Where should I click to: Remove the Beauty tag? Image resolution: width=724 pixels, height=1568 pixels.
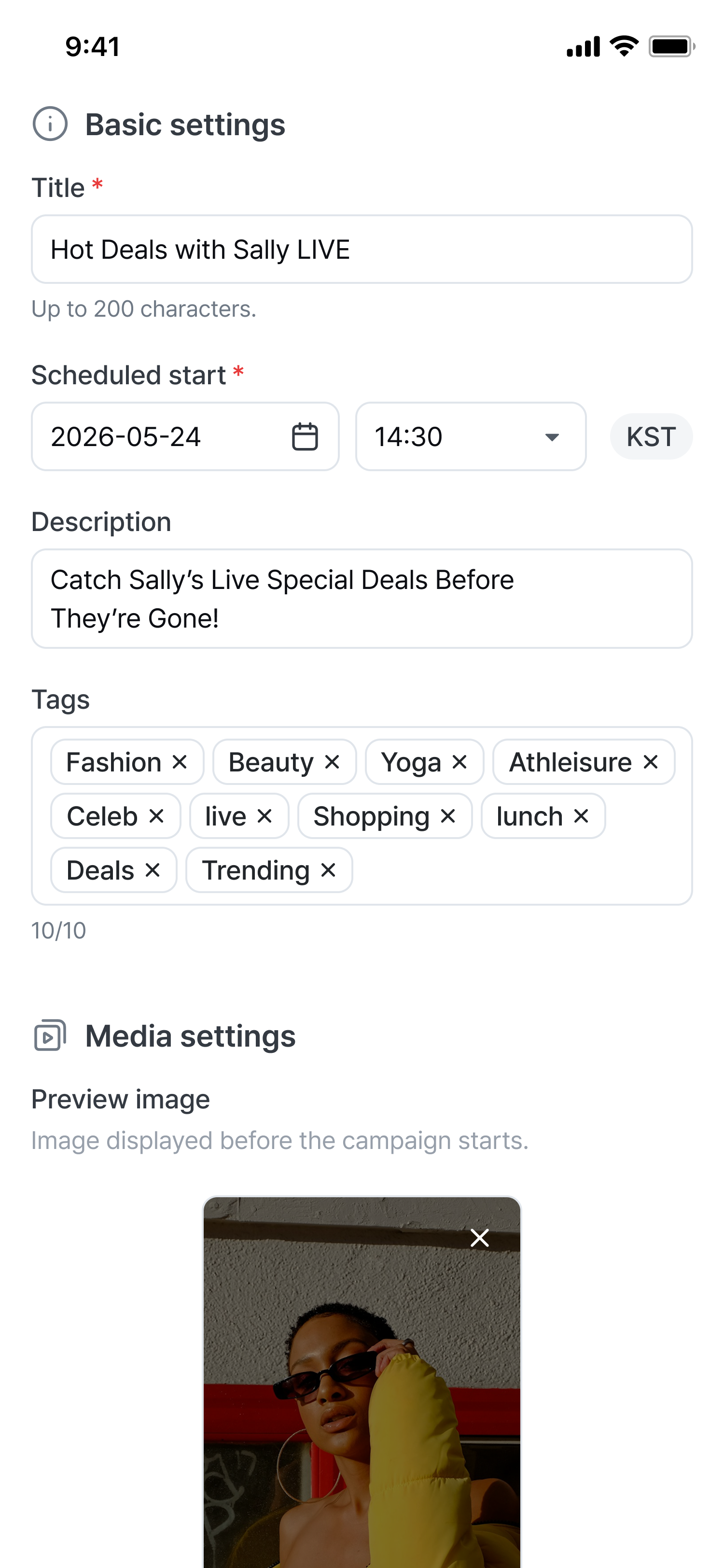click(x=332, y=762)
